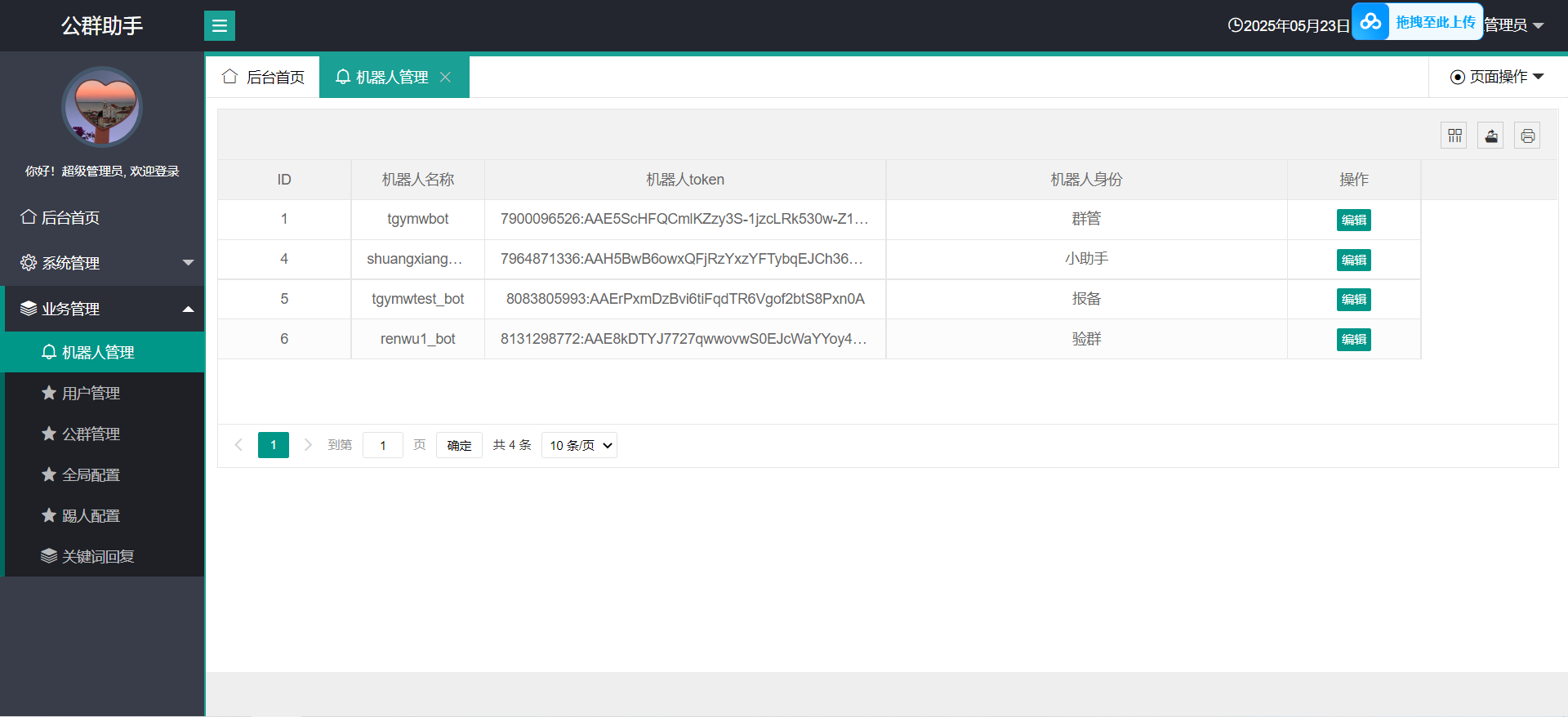
Task: Toggle the sidebar collapse hamburger icon
Action: point(219,26)
